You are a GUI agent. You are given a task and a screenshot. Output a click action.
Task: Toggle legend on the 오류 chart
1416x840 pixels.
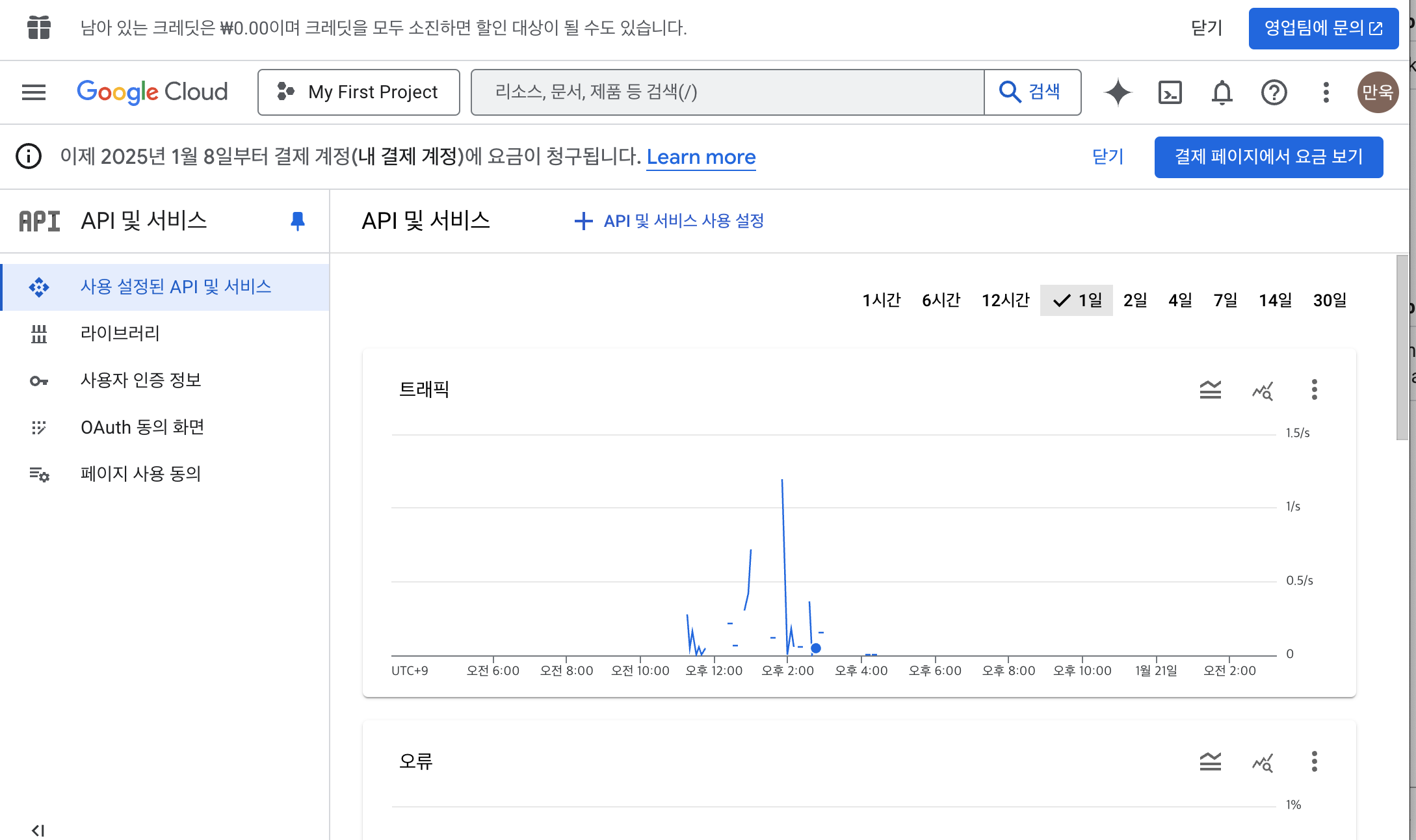1210,761
